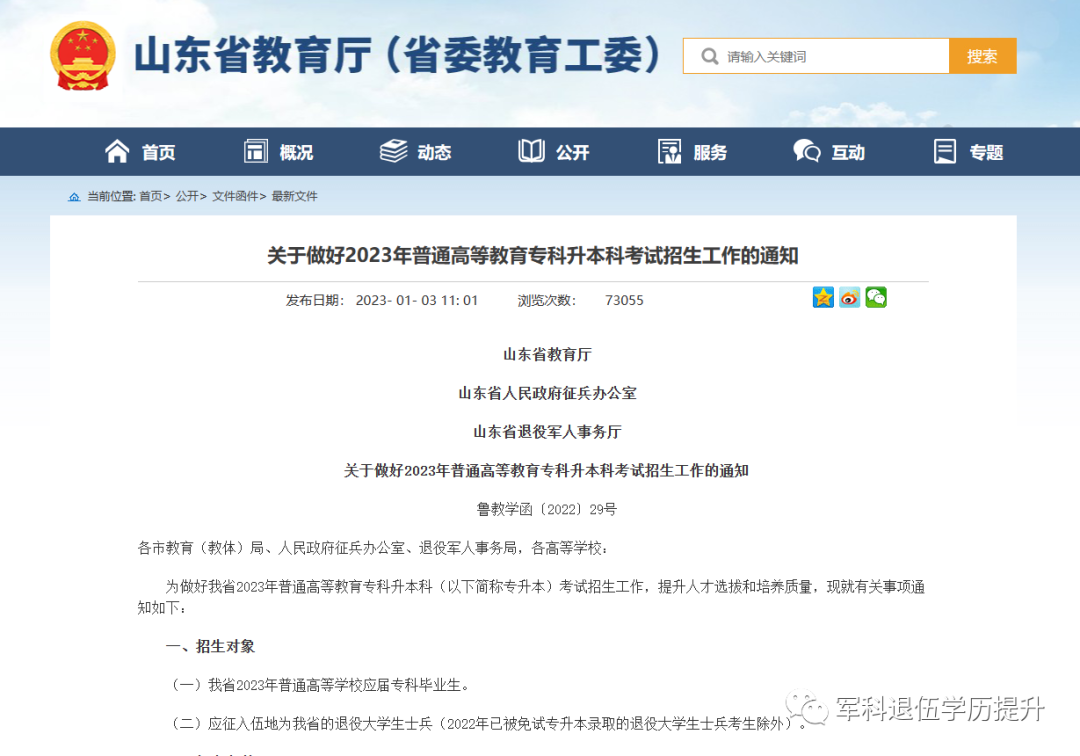Open 文件函件 breadcrumb link

pos(232,196)
